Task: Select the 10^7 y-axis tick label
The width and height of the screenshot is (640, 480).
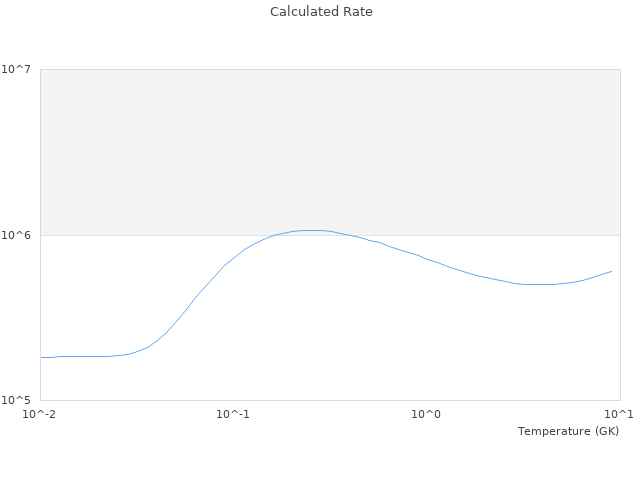Action: pyautogui.click(x=20, y=69)
